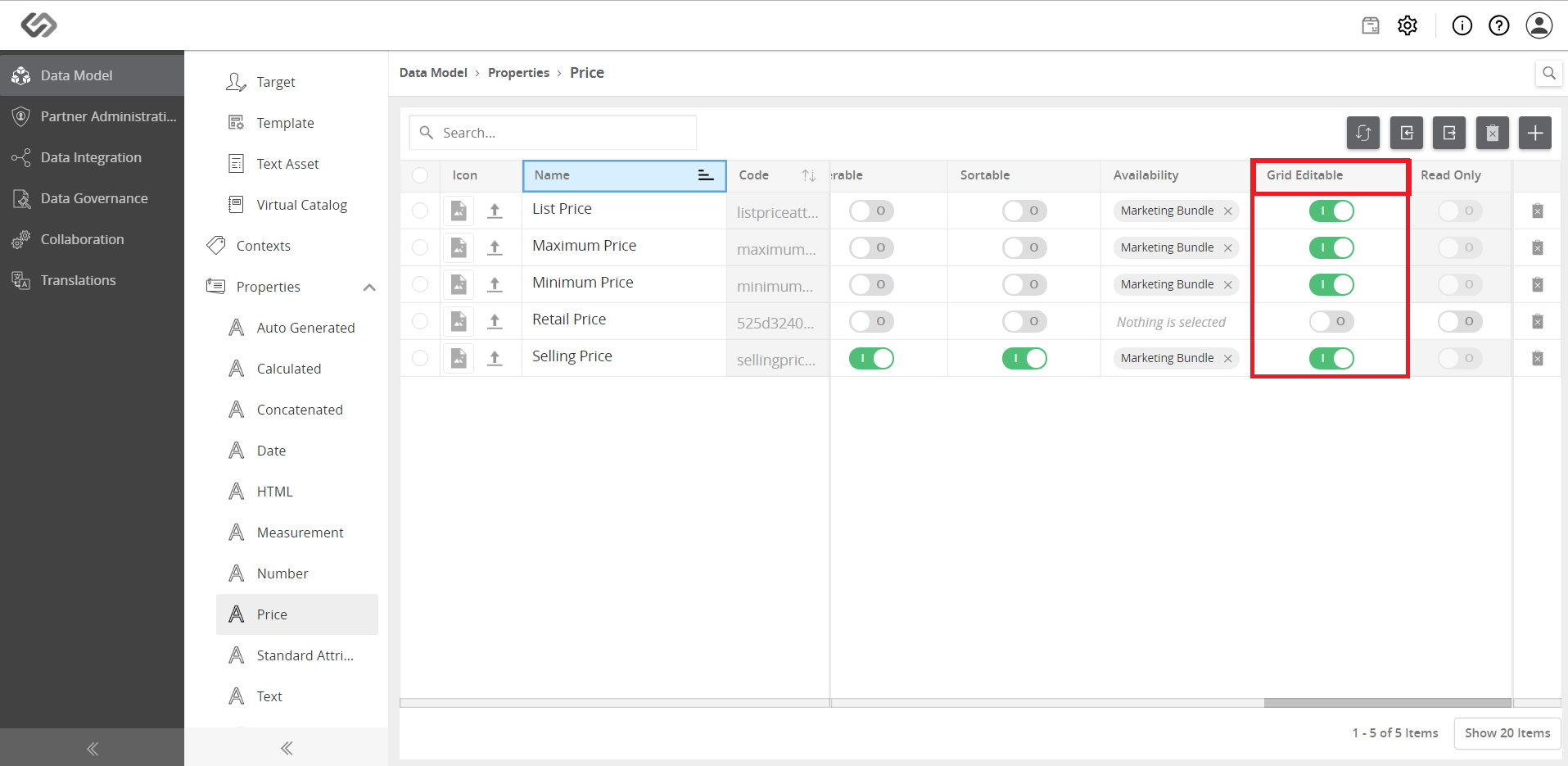Screen dimensions: 1568x766
Task: Toggle Grid Editable for Selling Price
Action: pos(1331,359)
